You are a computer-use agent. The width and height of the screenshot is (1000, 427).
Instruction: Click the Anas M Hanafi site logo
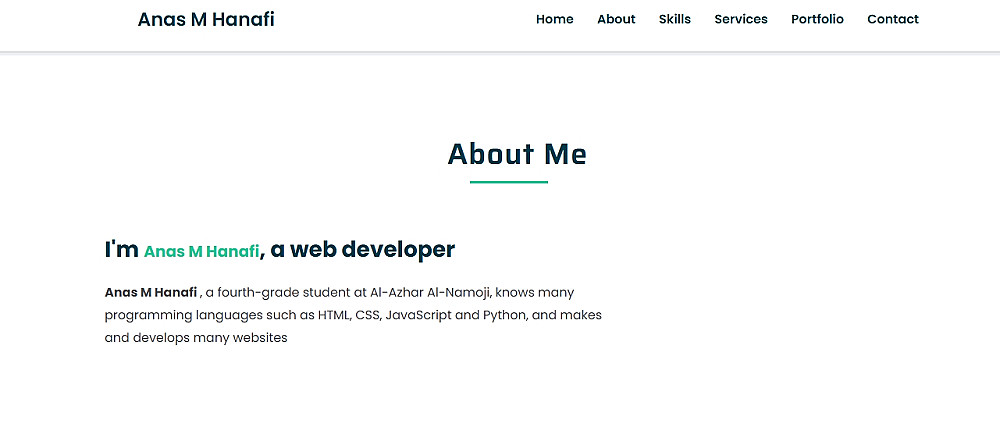tap(206, 19)
